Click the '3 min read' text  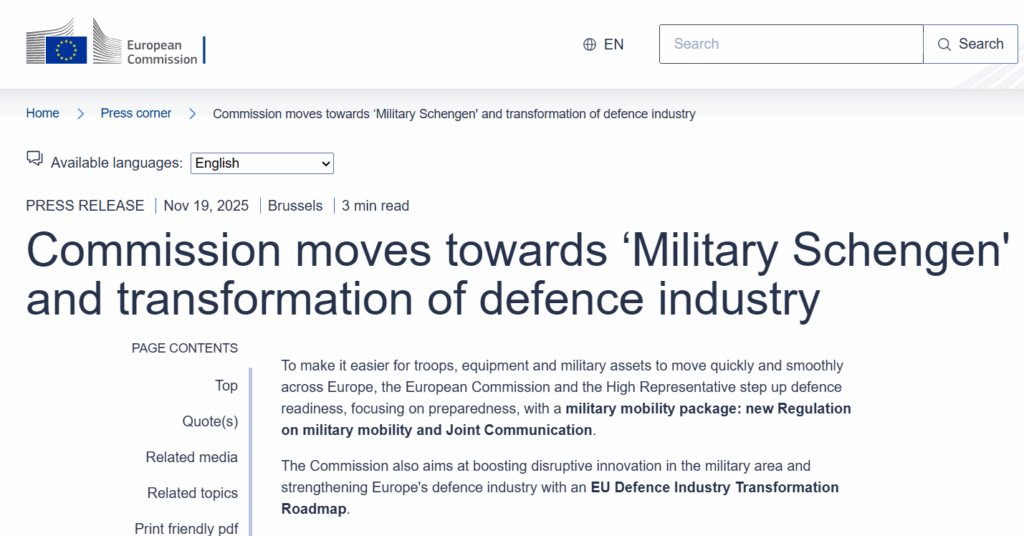(x=376, y=206)
